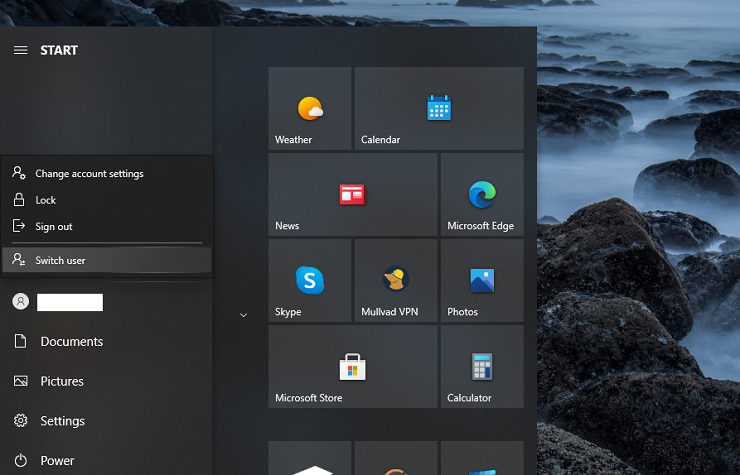Collapse the Start hamburger menu
The height and width of the screenshot is (475, 740).
20,50
